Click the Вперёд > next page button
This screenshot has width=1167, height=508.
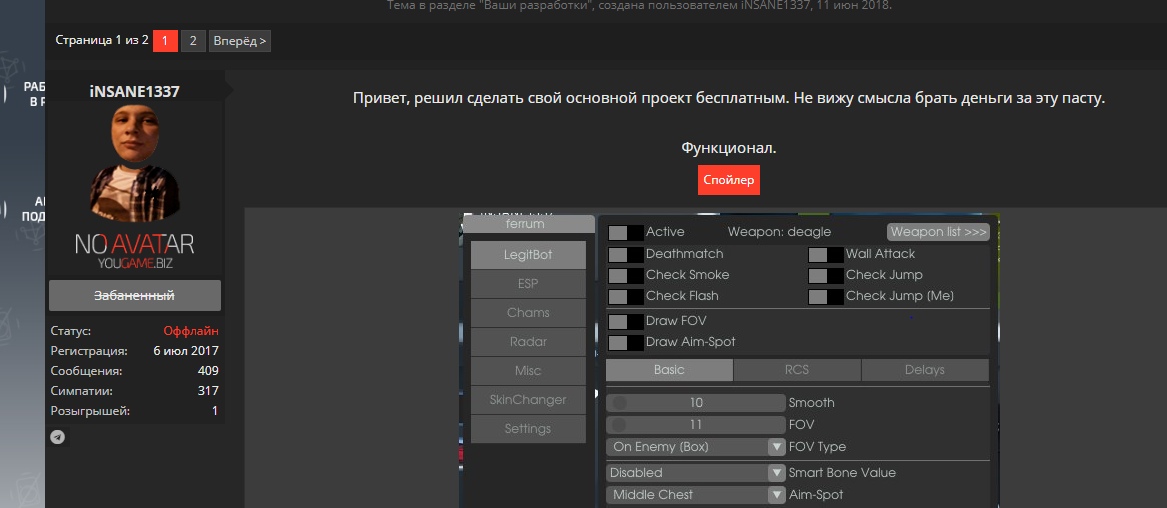240,41
